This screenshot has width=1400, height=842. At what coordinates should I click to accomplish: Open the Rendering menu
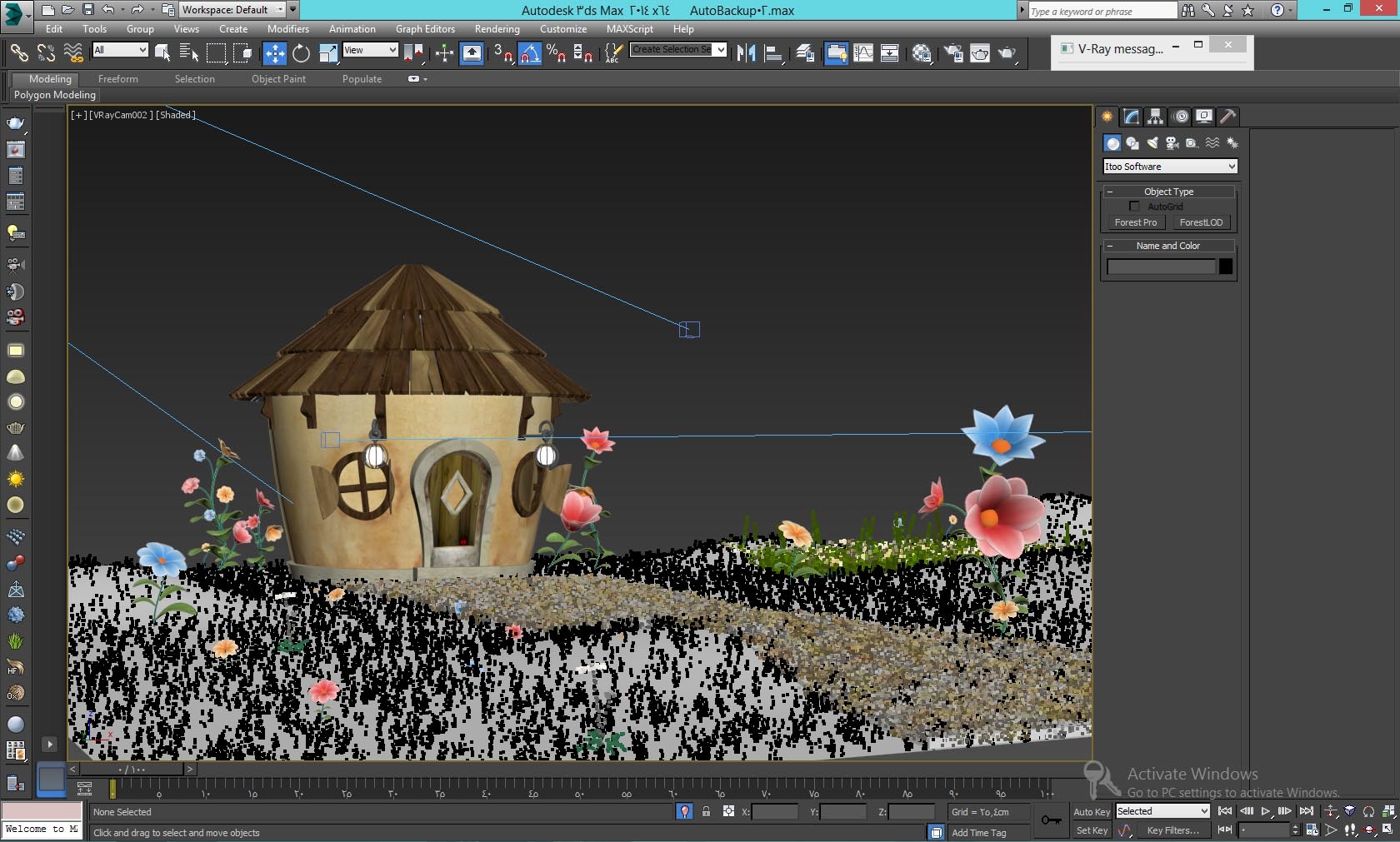tap(497, 28)
